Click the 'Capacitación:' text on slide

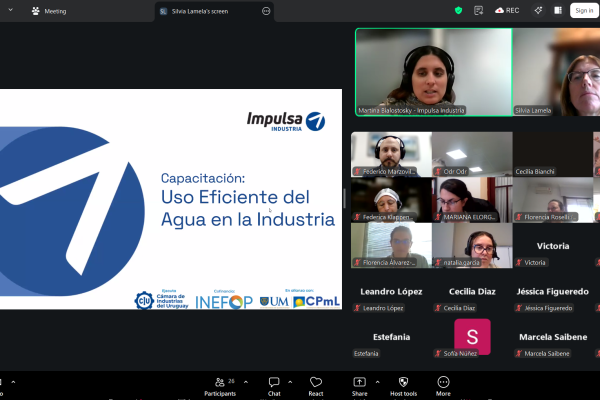pos(203,178)
